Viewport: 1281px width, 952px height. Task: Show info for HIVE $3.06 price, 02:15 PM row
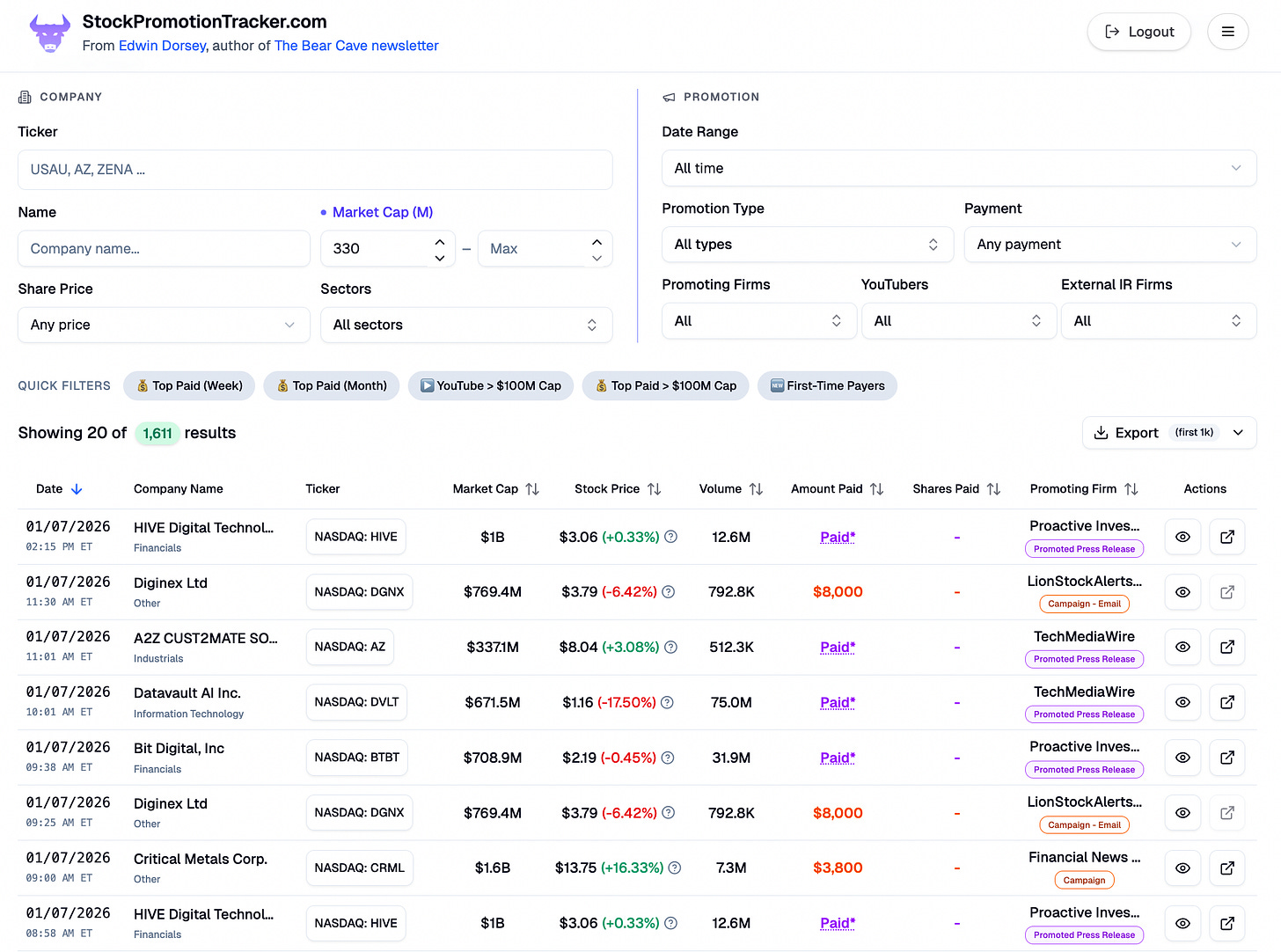tap(670, 537)
